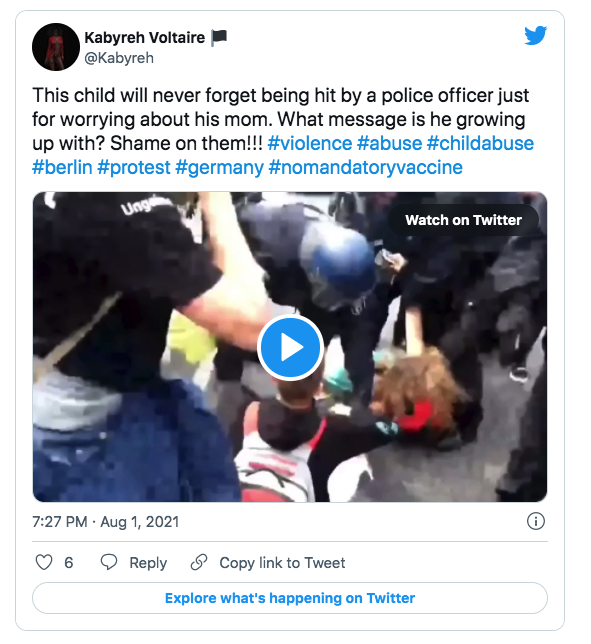Click the Watch on Twitter button
This screenshot has height=644, width=591.
463,220
